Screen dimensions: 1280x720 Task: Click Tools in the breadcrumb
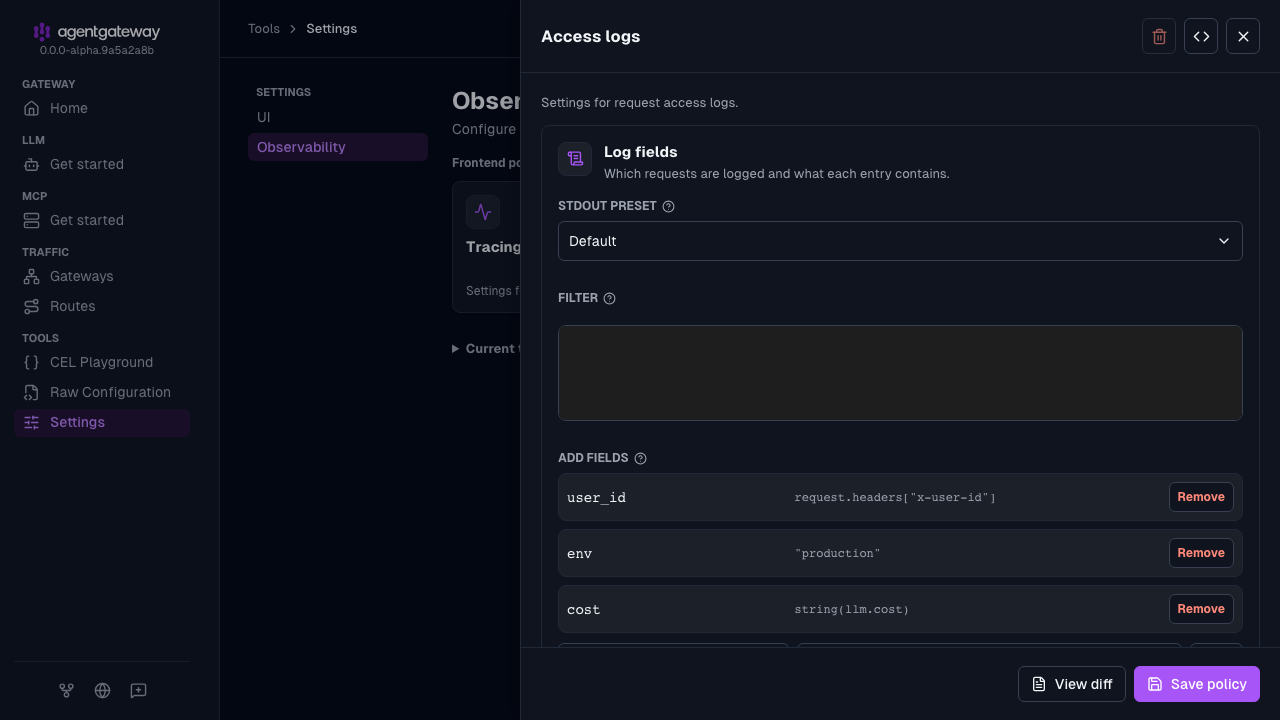pyautogui.click(x=264, y=29)
